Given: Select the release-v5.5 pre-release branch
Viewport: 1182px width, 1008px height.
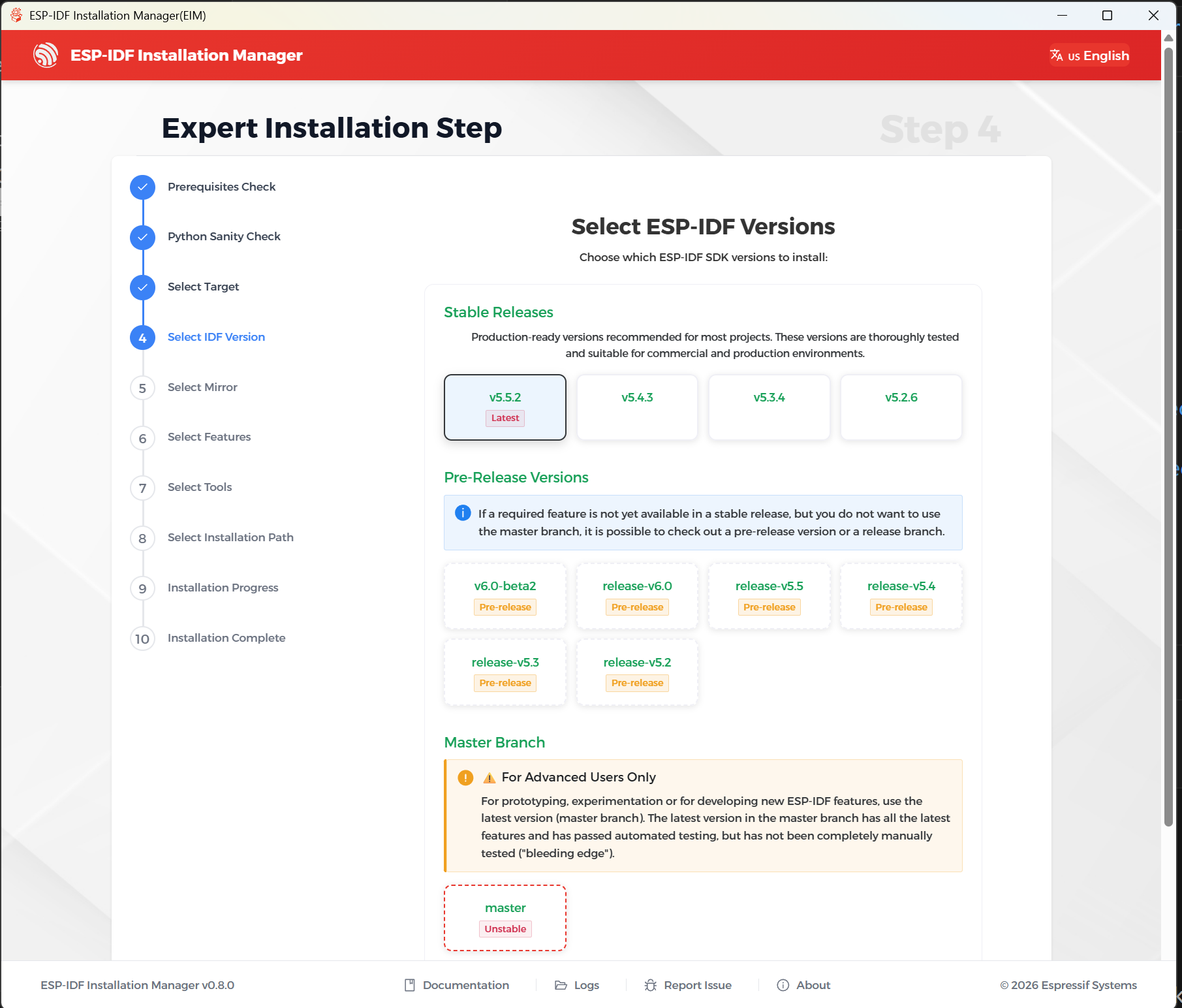Looking at the screenshot, I should pos(770,597).
